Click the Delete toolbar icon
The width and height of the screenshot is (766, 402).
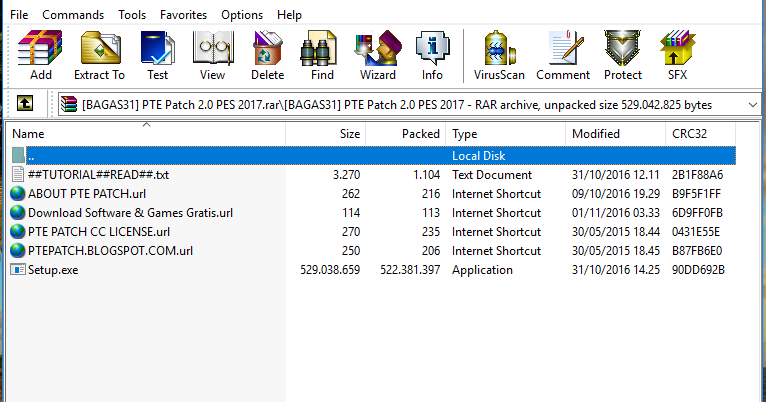click(267, 48)
